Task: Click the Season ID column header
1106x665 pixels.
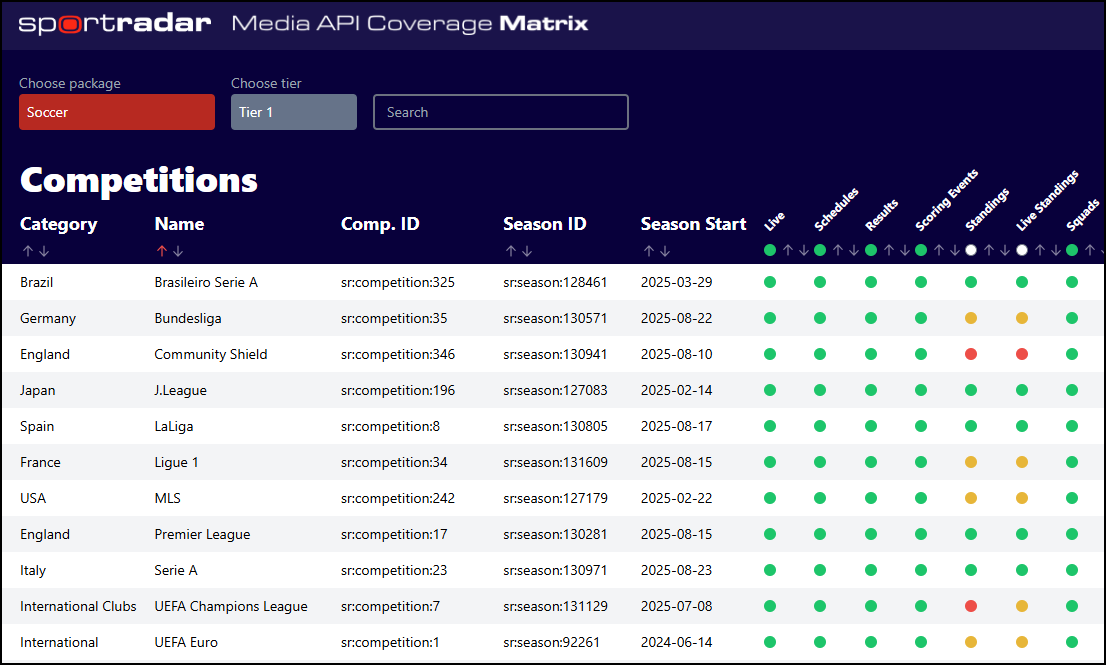Action: [545, 224]
